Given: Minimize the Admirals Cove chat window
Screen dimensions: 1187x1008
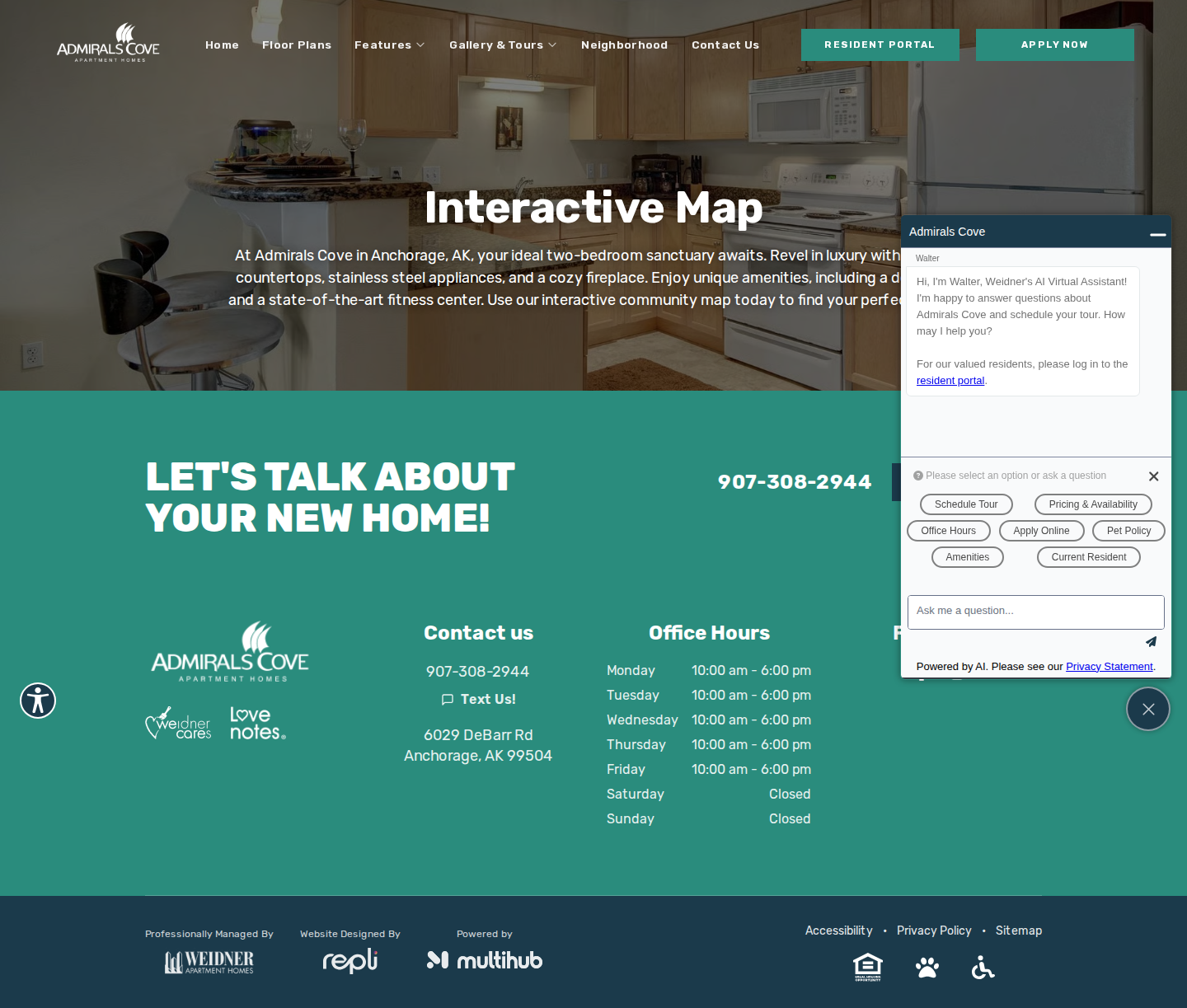Looking at the screenshot, I should point(1157,233).
